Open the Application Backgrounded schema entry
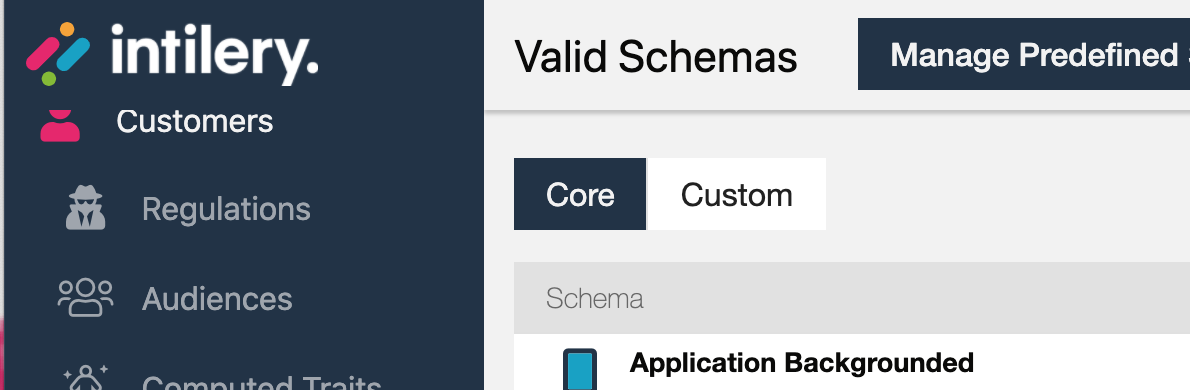Screen dimensions: 1190x390 click(x=801, y=363)
